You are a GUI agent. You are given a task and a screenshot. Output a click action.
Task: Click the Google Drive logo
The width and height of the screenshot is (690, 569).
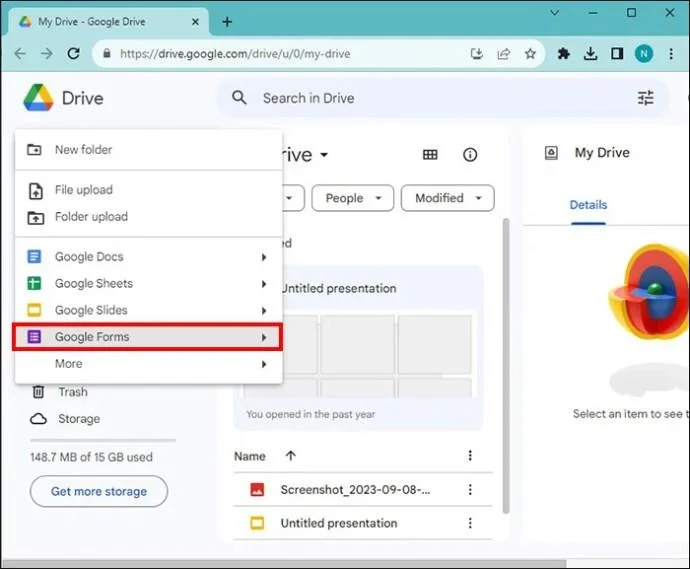(39, 98)
